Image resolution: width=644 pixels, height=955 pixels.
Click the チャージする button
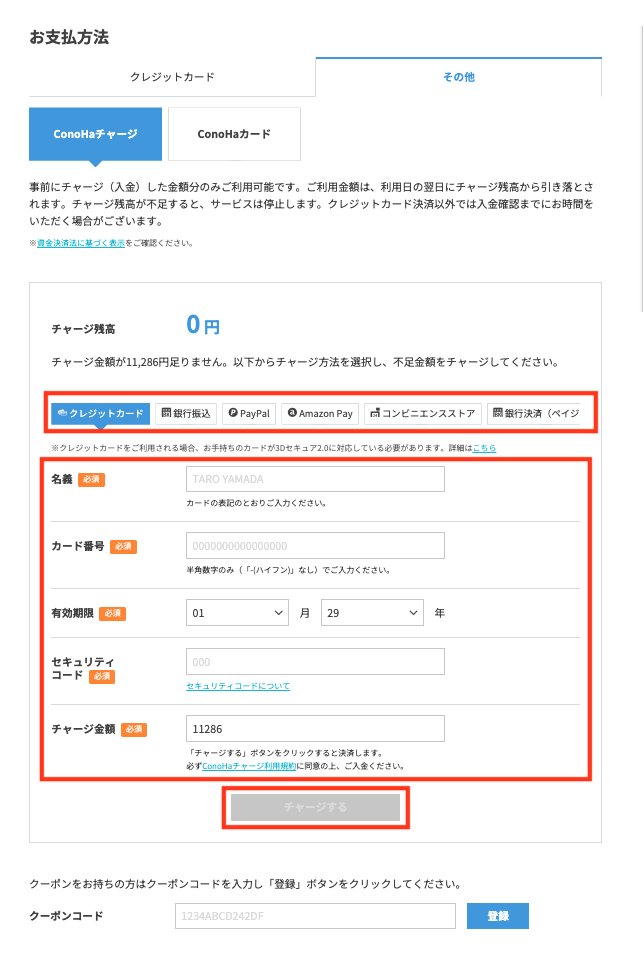tap(315, 807)
